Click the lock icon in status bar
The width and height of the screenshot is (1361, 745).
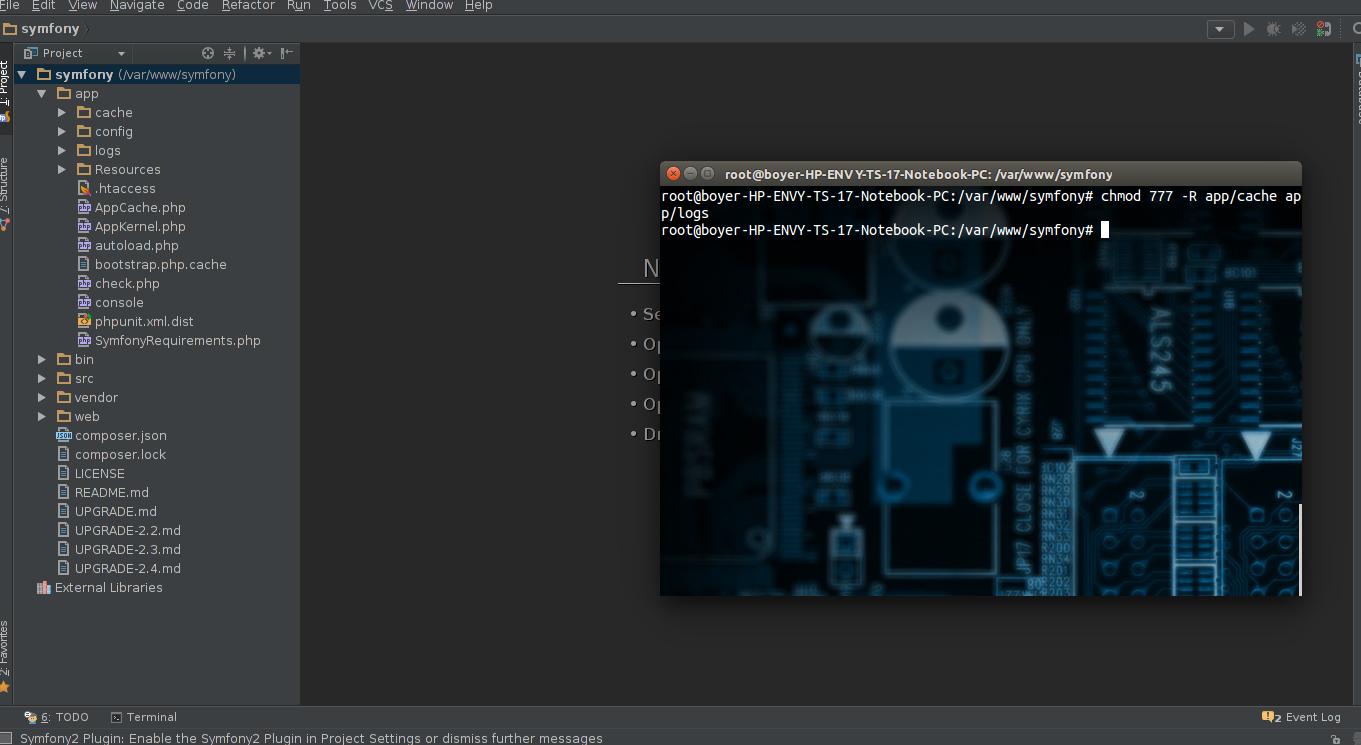1335,739
